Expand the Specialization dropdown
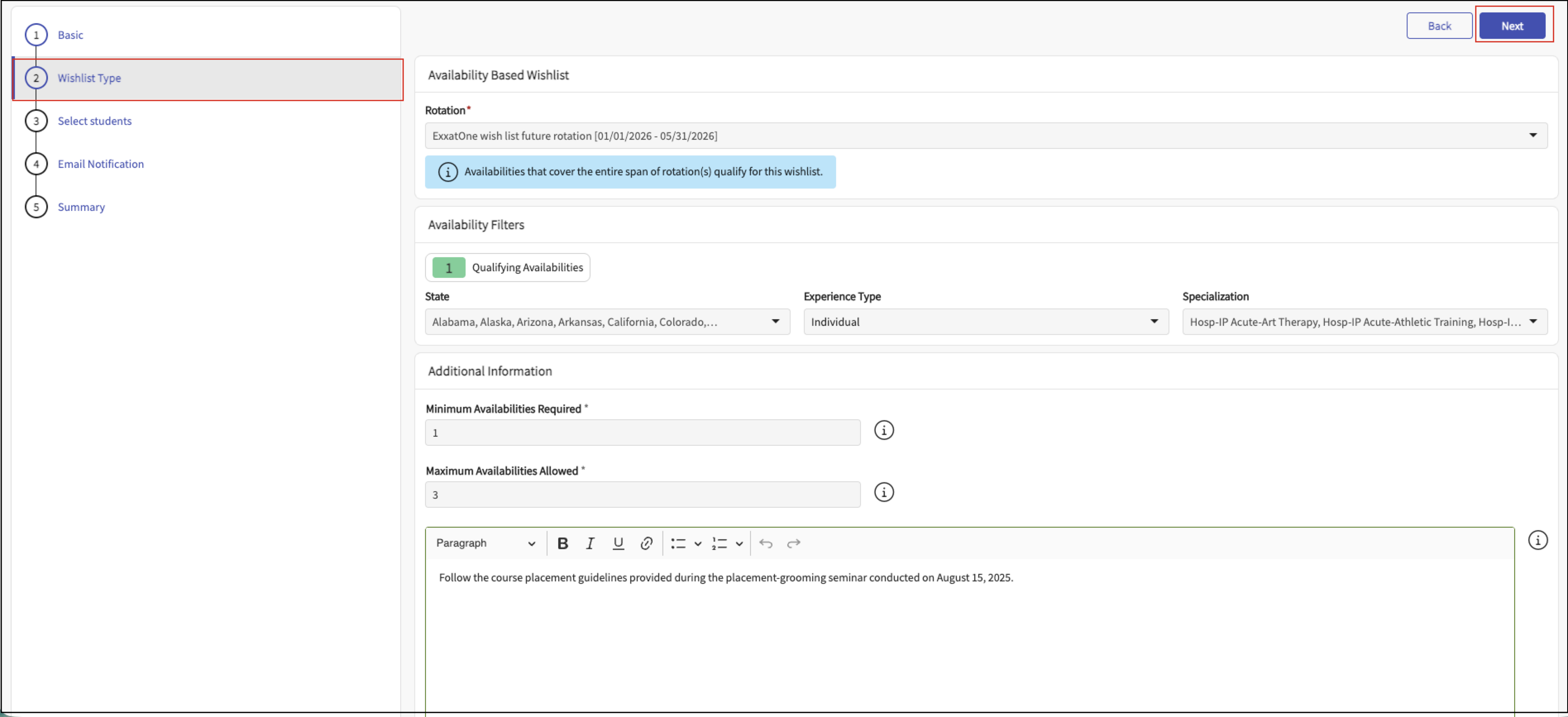The height and width of the screenshot is (717, 1568). click(1364, 321)
